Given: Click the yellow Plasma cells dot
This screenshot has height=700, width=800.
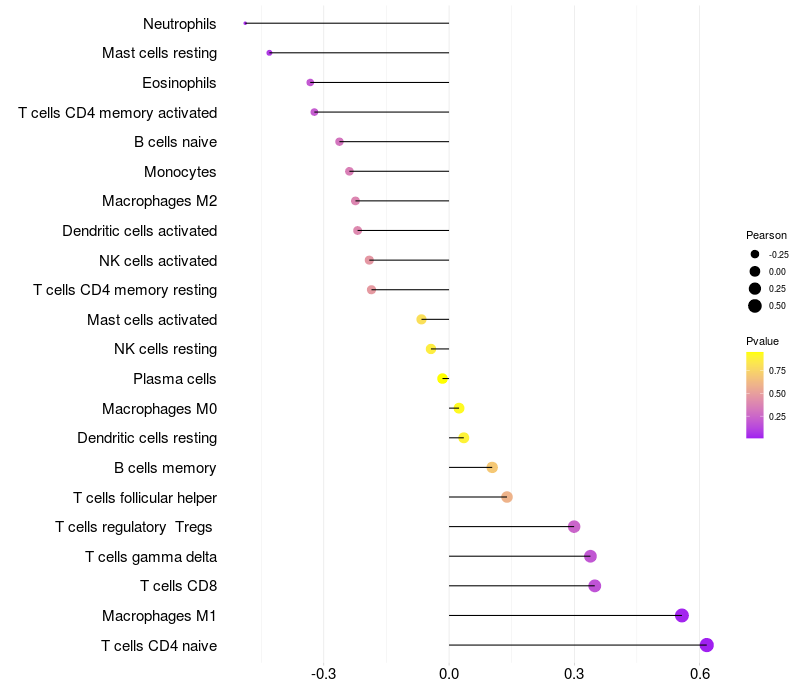Looking at the screenshot, I should [x=442, y=378].
